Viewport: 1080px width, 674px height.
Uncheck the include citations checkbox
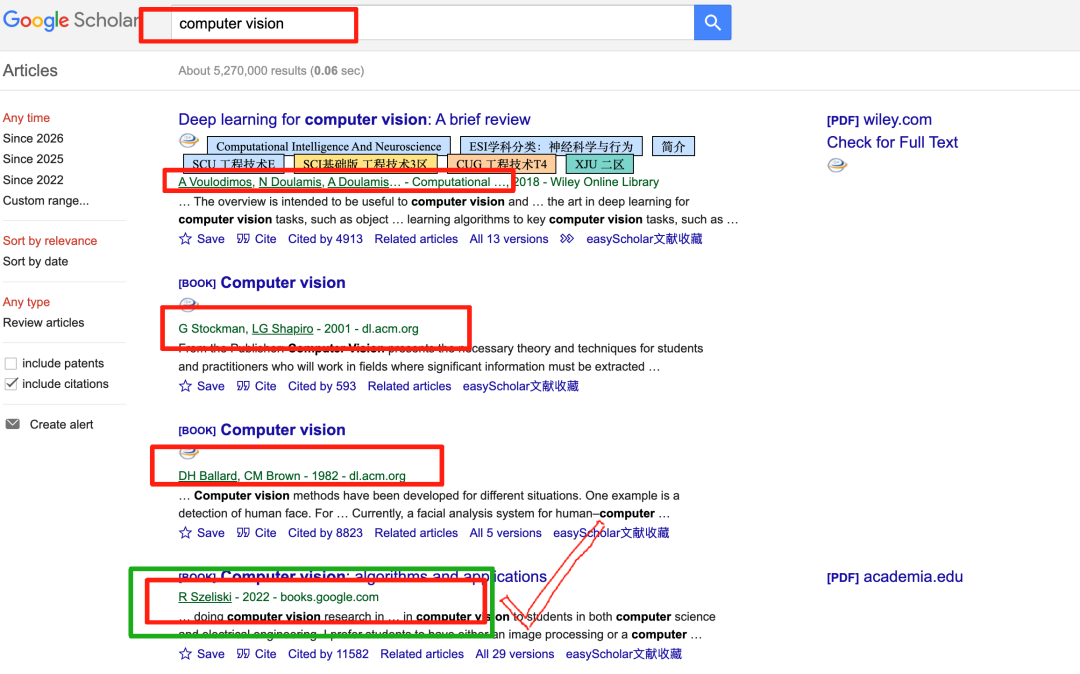coord(11,384)
